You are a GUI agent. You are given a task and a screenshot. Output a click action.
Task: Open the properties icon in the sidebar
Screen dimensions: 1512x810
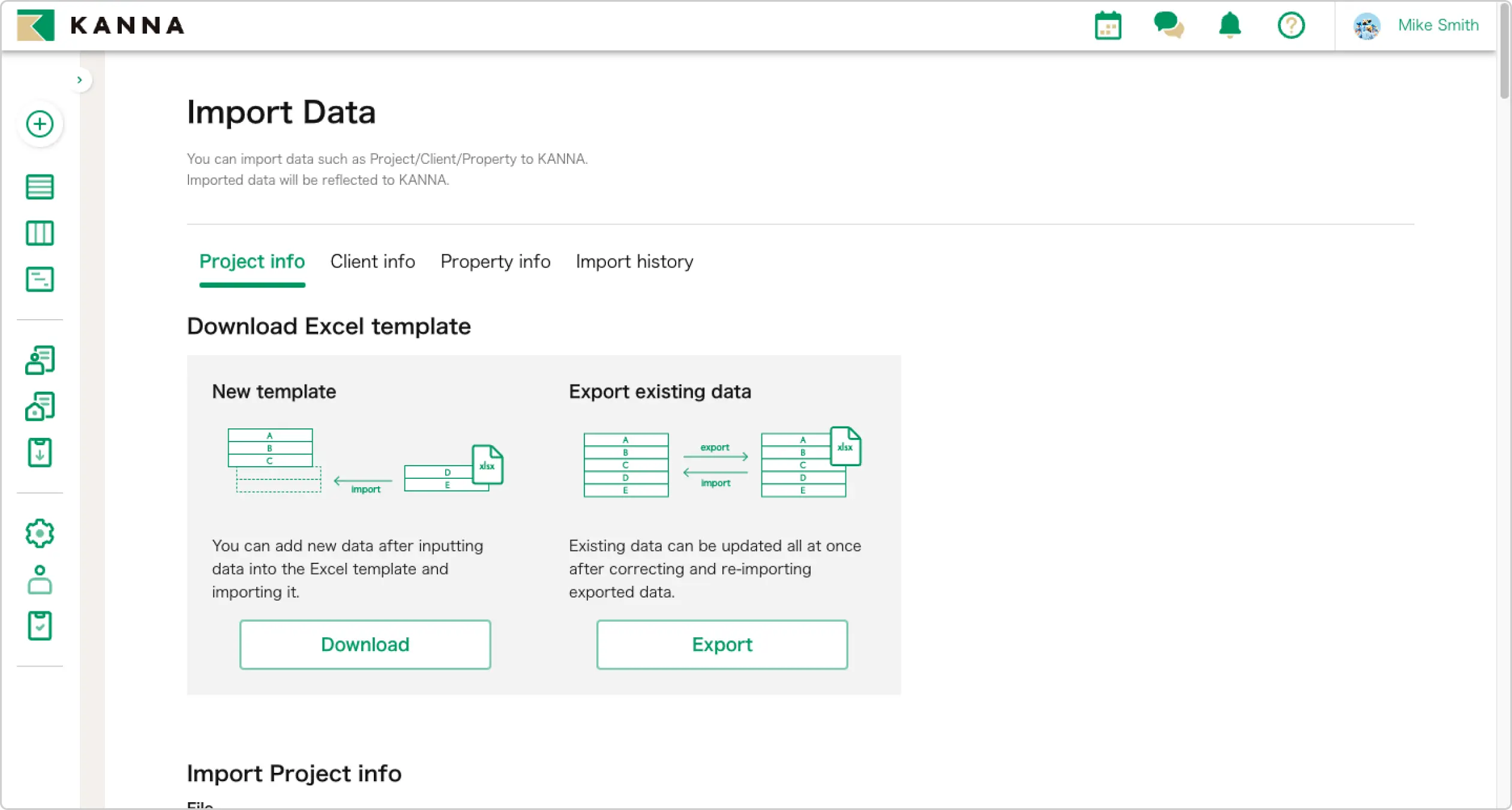(40, 406)
